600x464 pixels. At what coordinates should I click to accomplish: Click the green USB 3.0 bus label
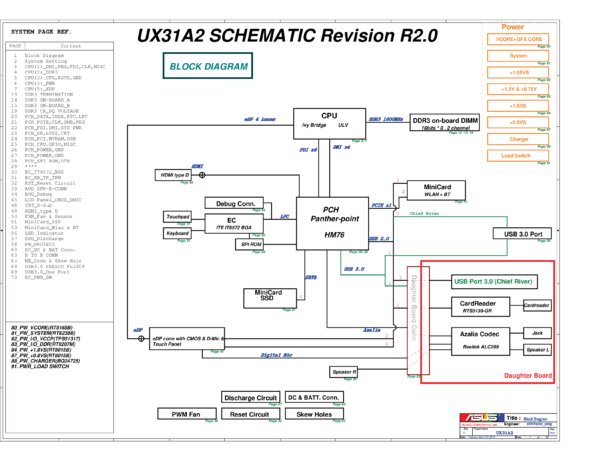tap(354, 269)
